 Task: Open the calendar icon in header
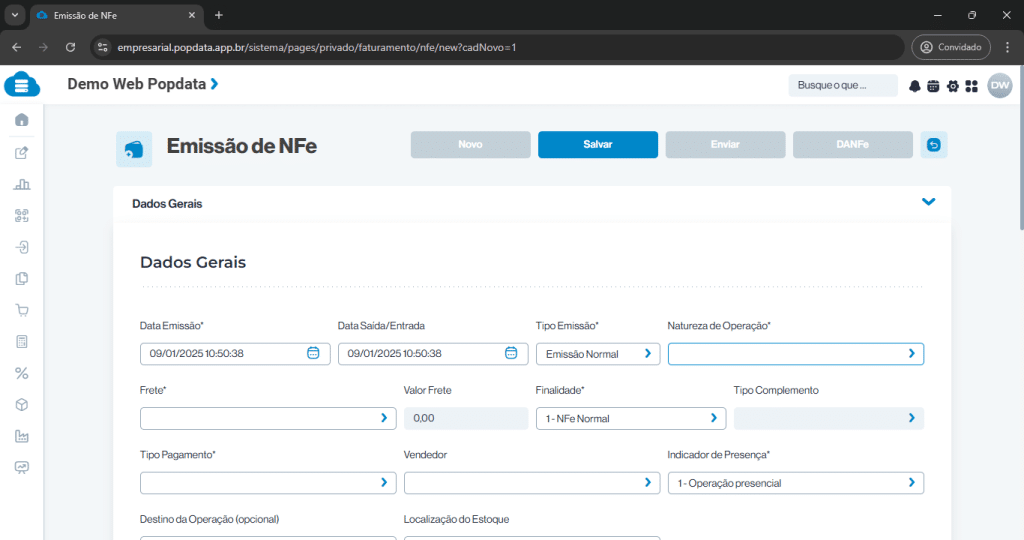pos(933,86)
